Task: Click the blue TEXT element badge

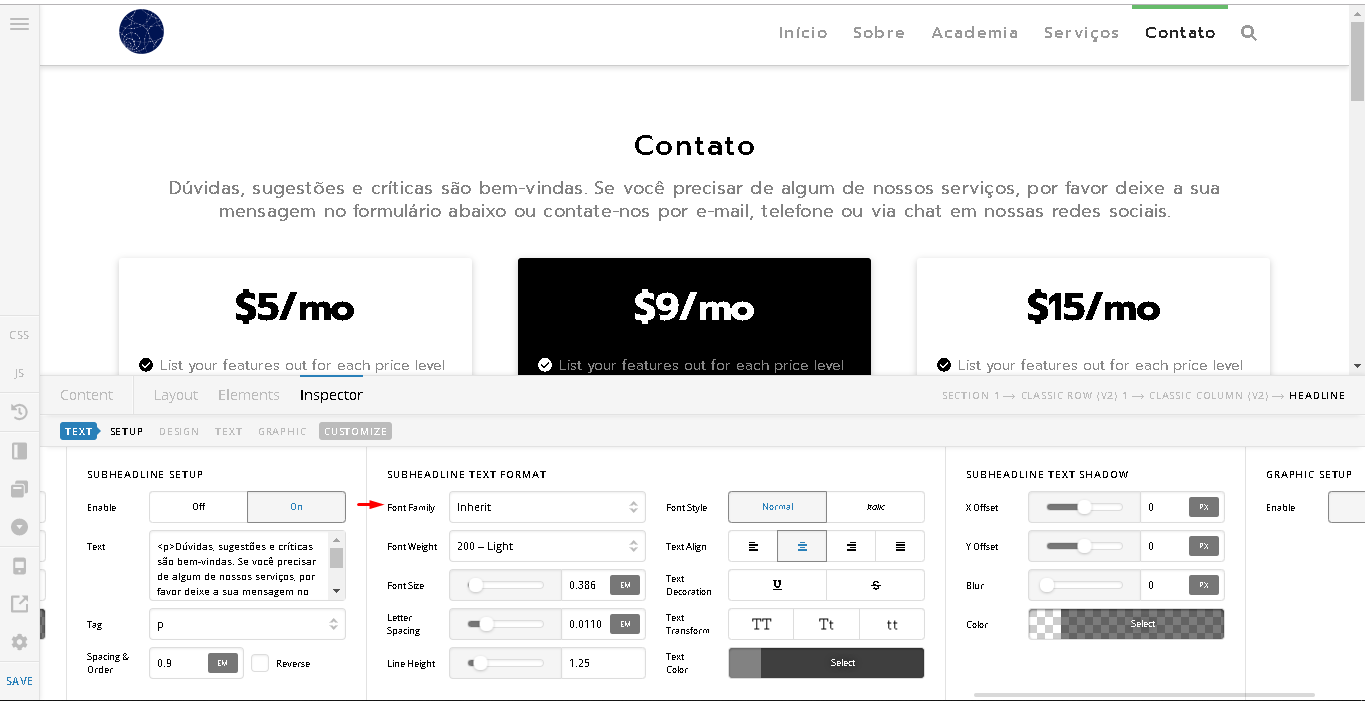Action: (79, 432)
